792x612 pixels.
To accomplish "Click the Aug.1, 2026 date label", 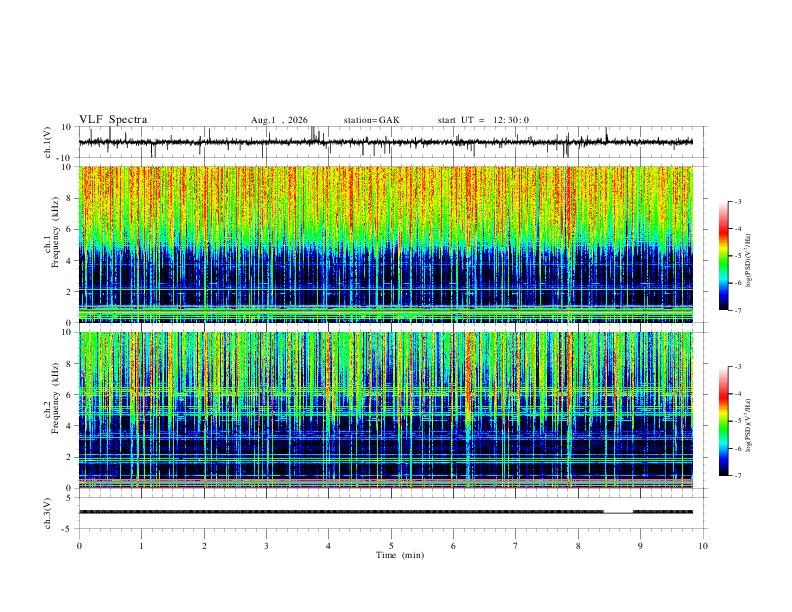I will 279,120.
